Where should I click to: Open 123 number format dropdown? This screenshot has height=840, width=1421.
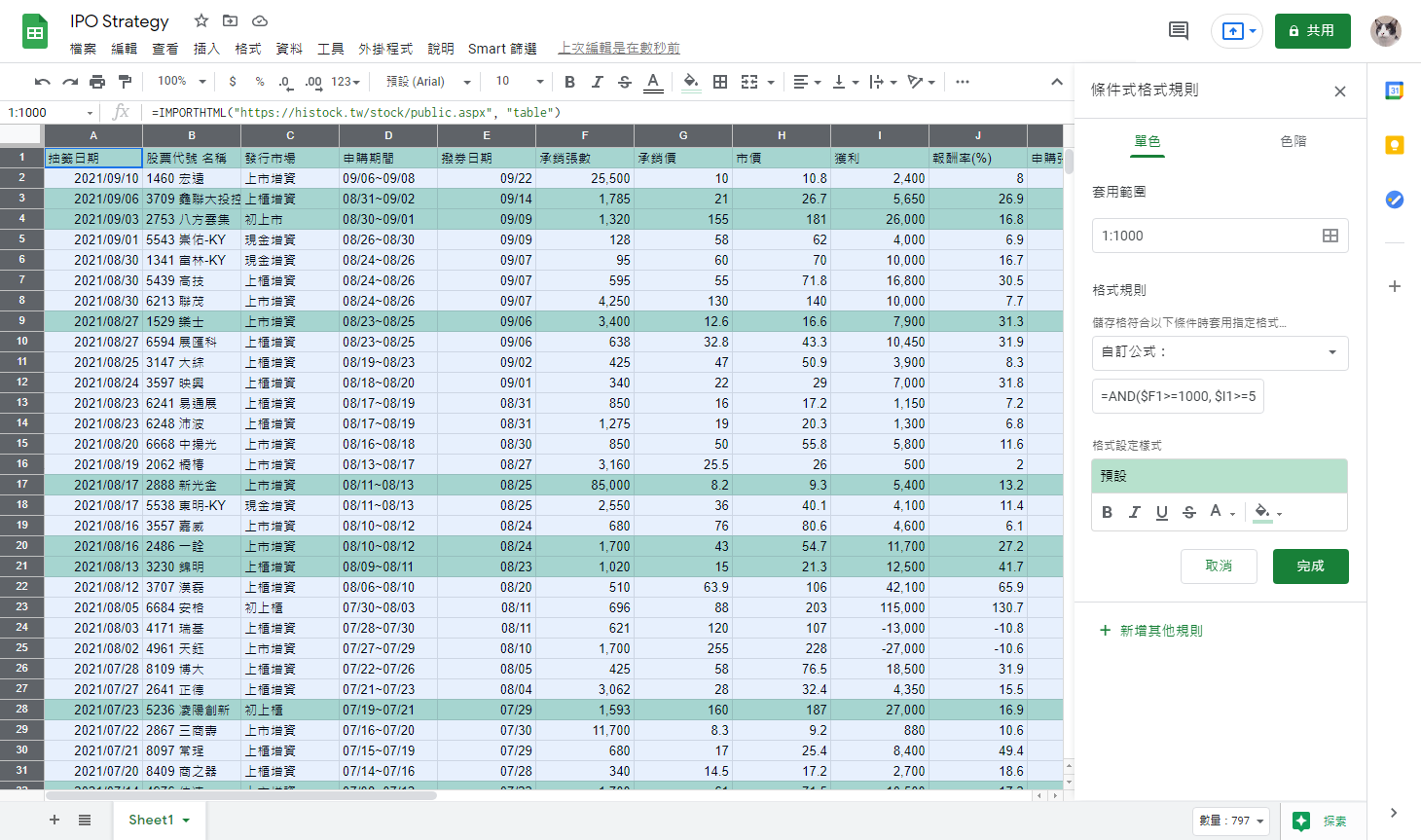(x=346, y=82)
